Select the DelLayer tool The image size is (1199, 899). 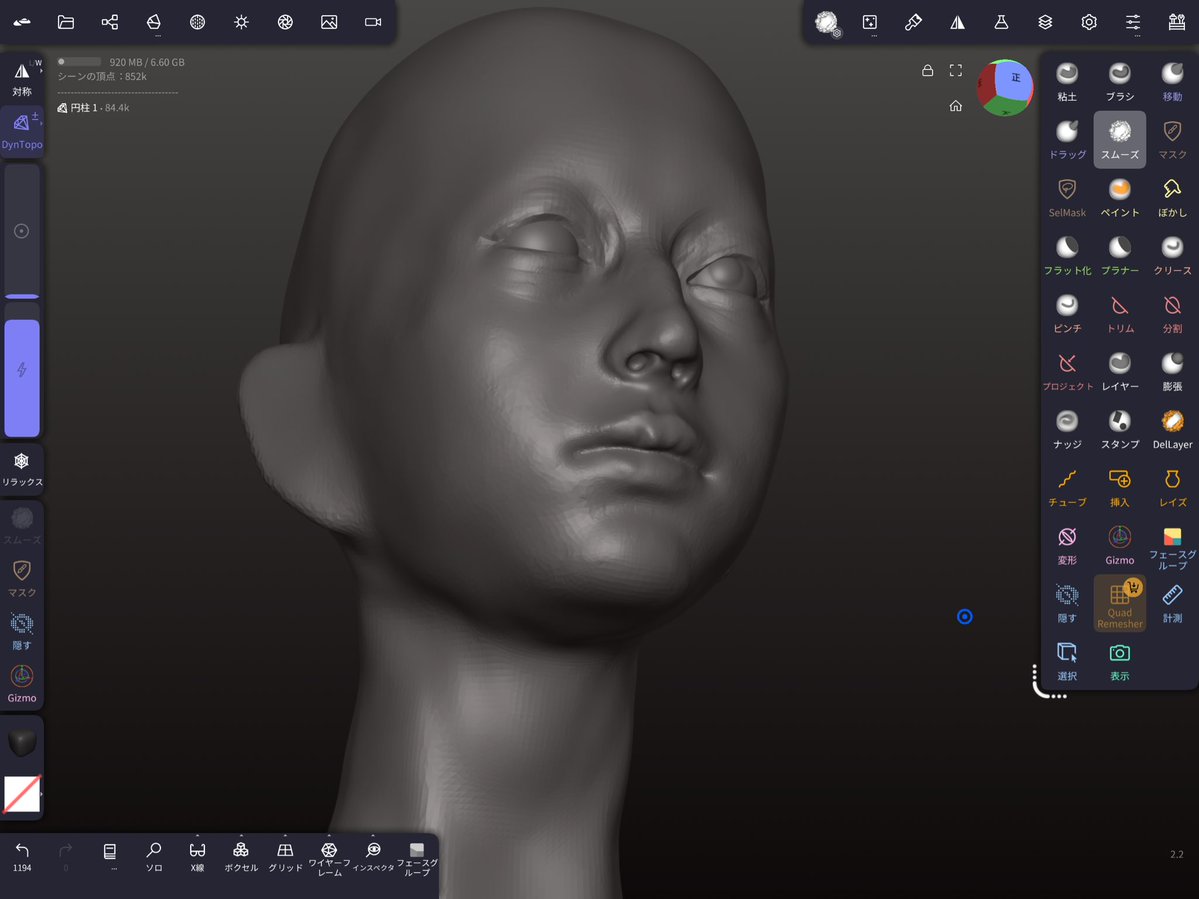[1172, 430]
